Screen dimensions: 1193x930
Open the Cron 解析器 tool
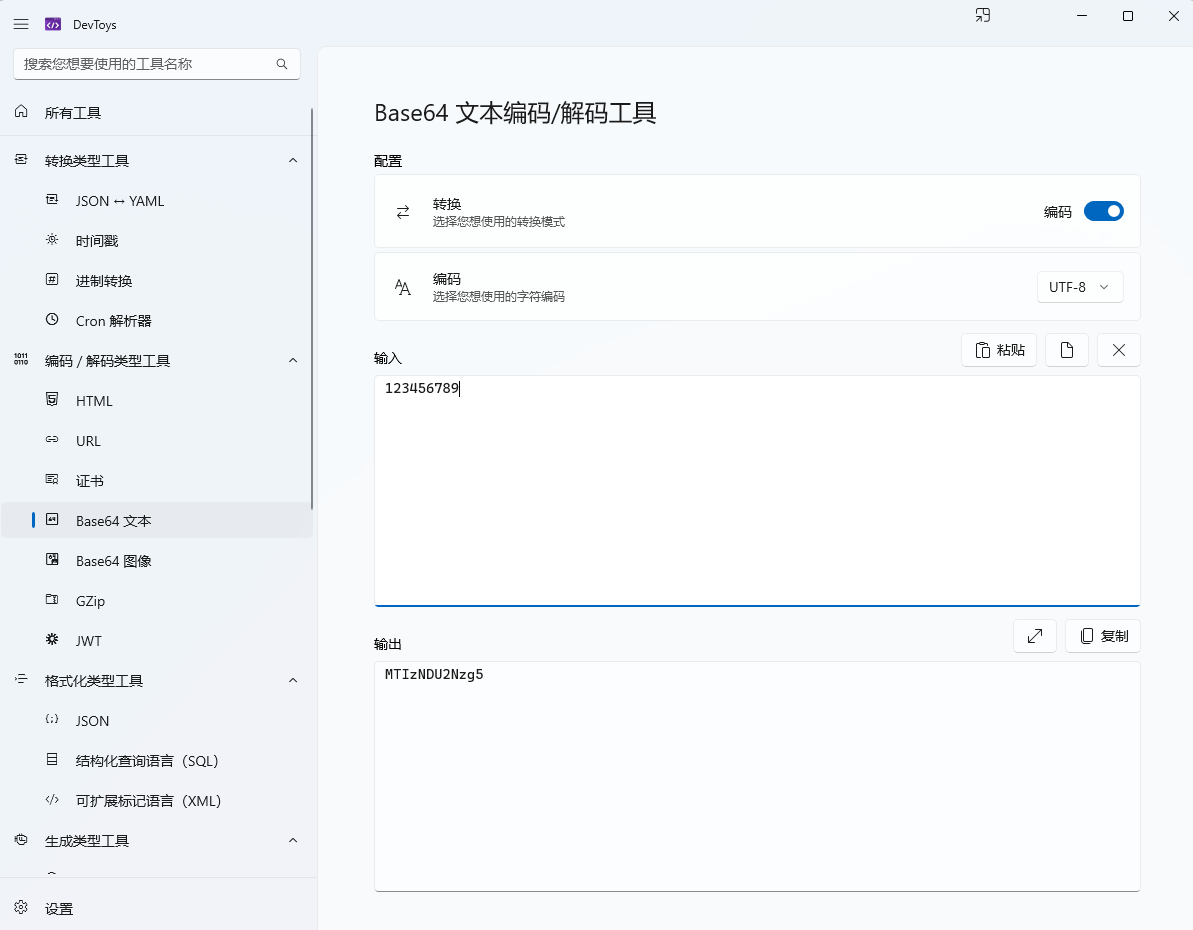point(156,320)
